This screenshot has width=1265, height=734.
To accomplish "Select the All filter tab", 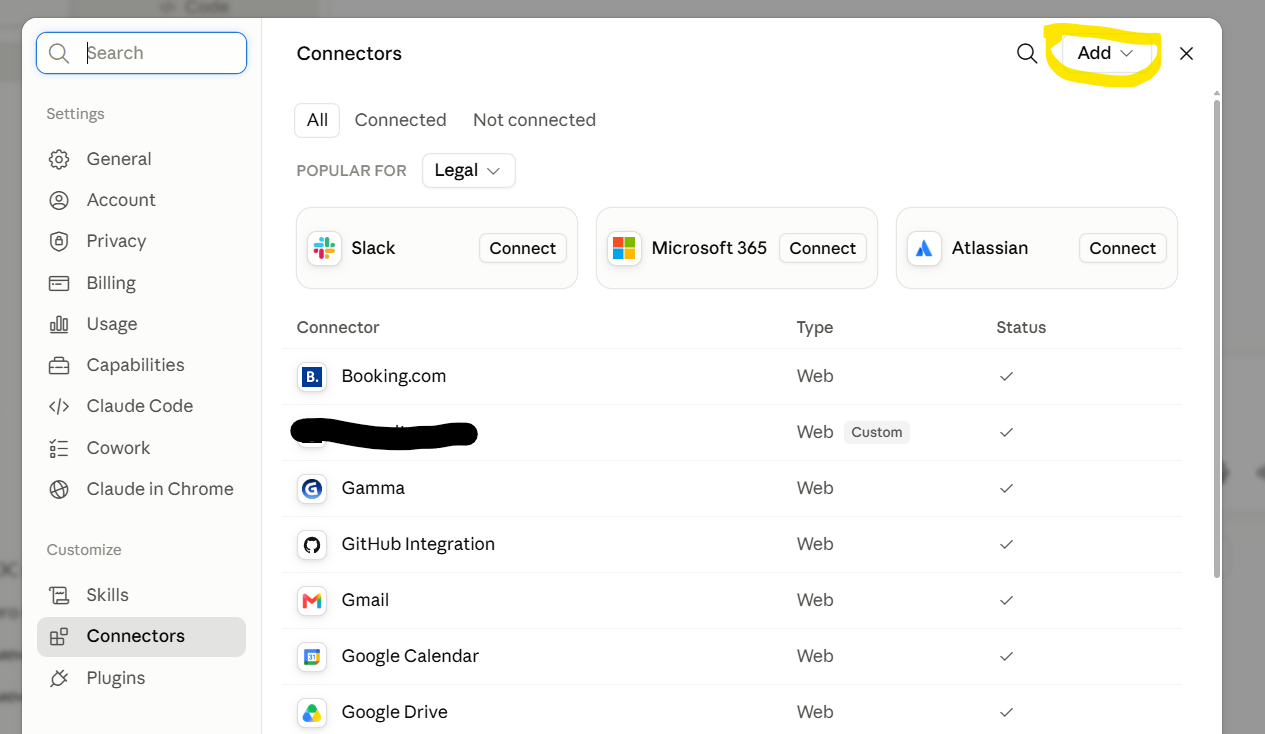I will (x=317, y=120).
